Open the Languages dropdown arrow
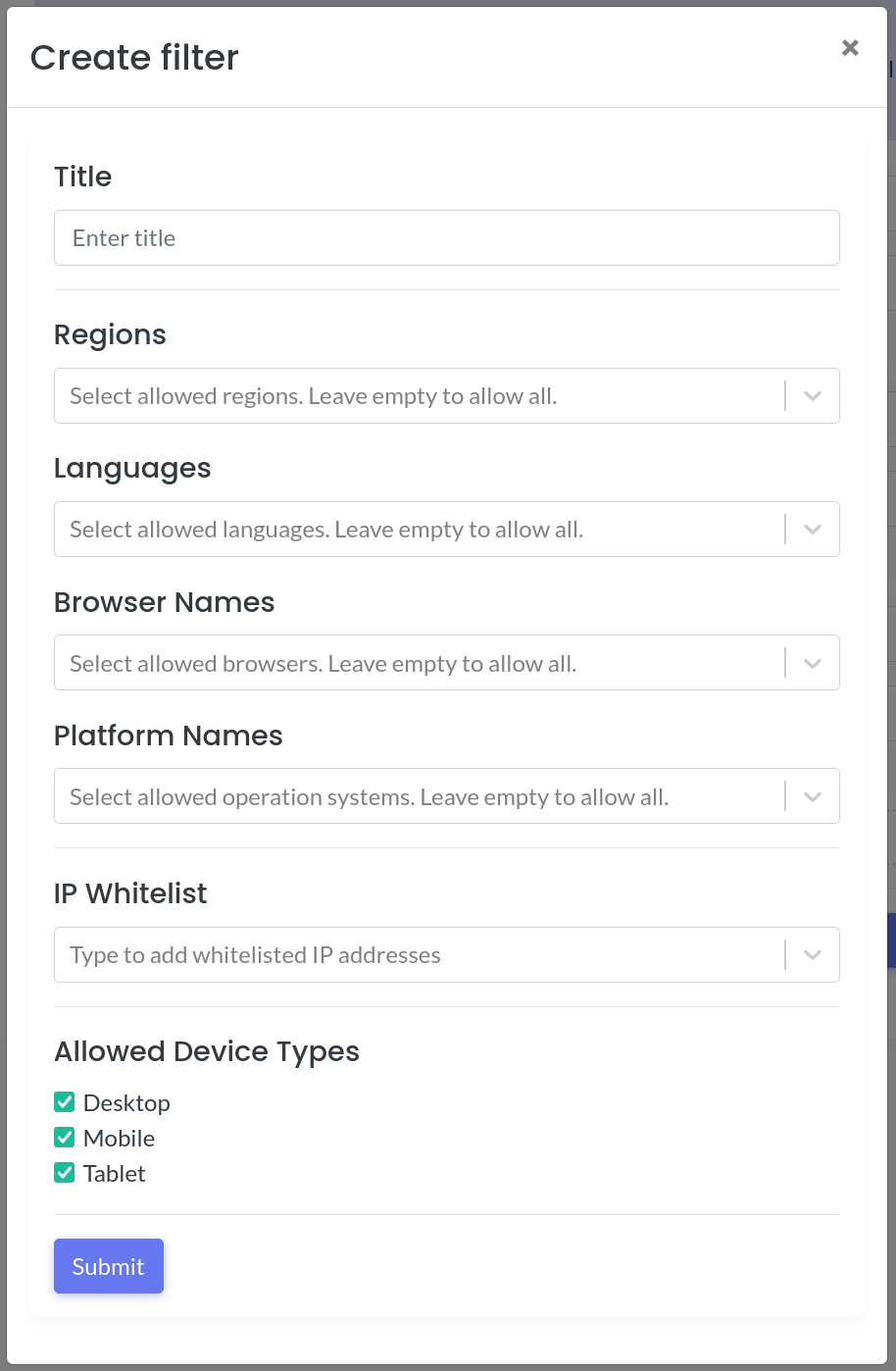Screen dimensions: 896x1371 [813, 530]
